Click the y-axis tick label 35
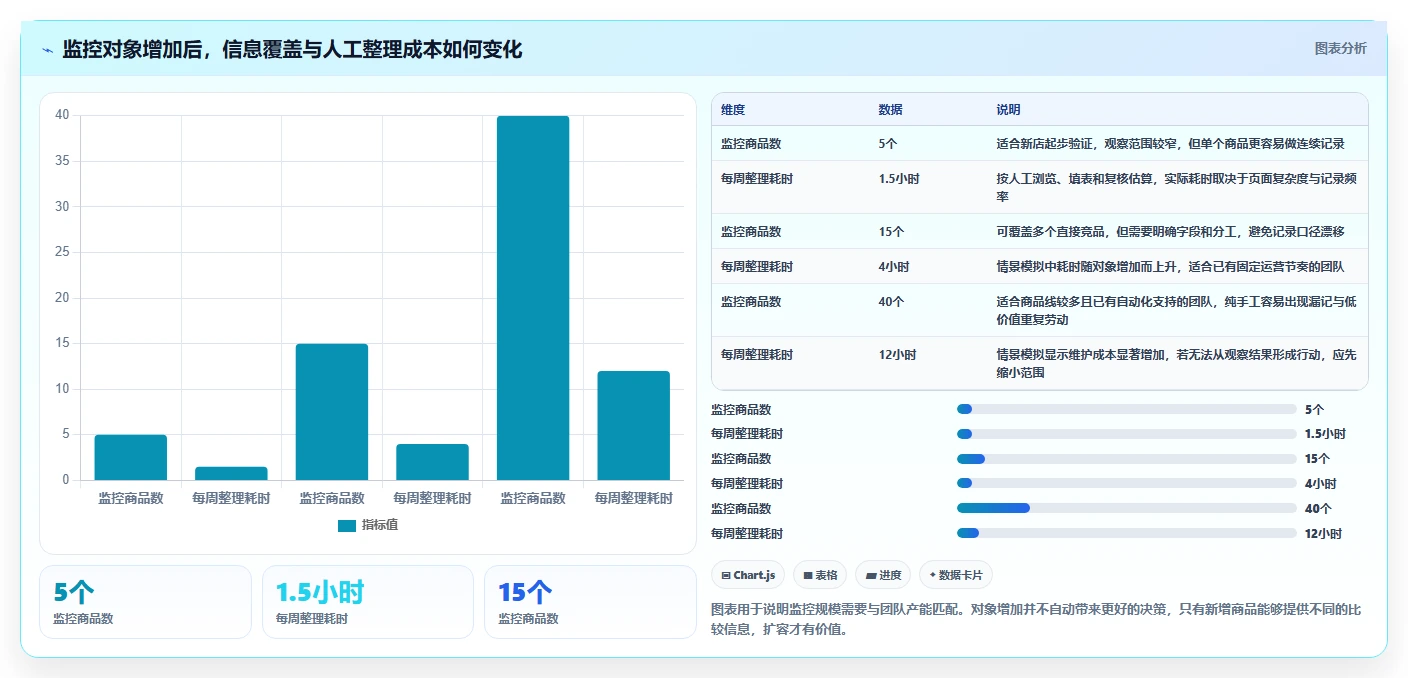1408x678 pixels. [62, 161]
